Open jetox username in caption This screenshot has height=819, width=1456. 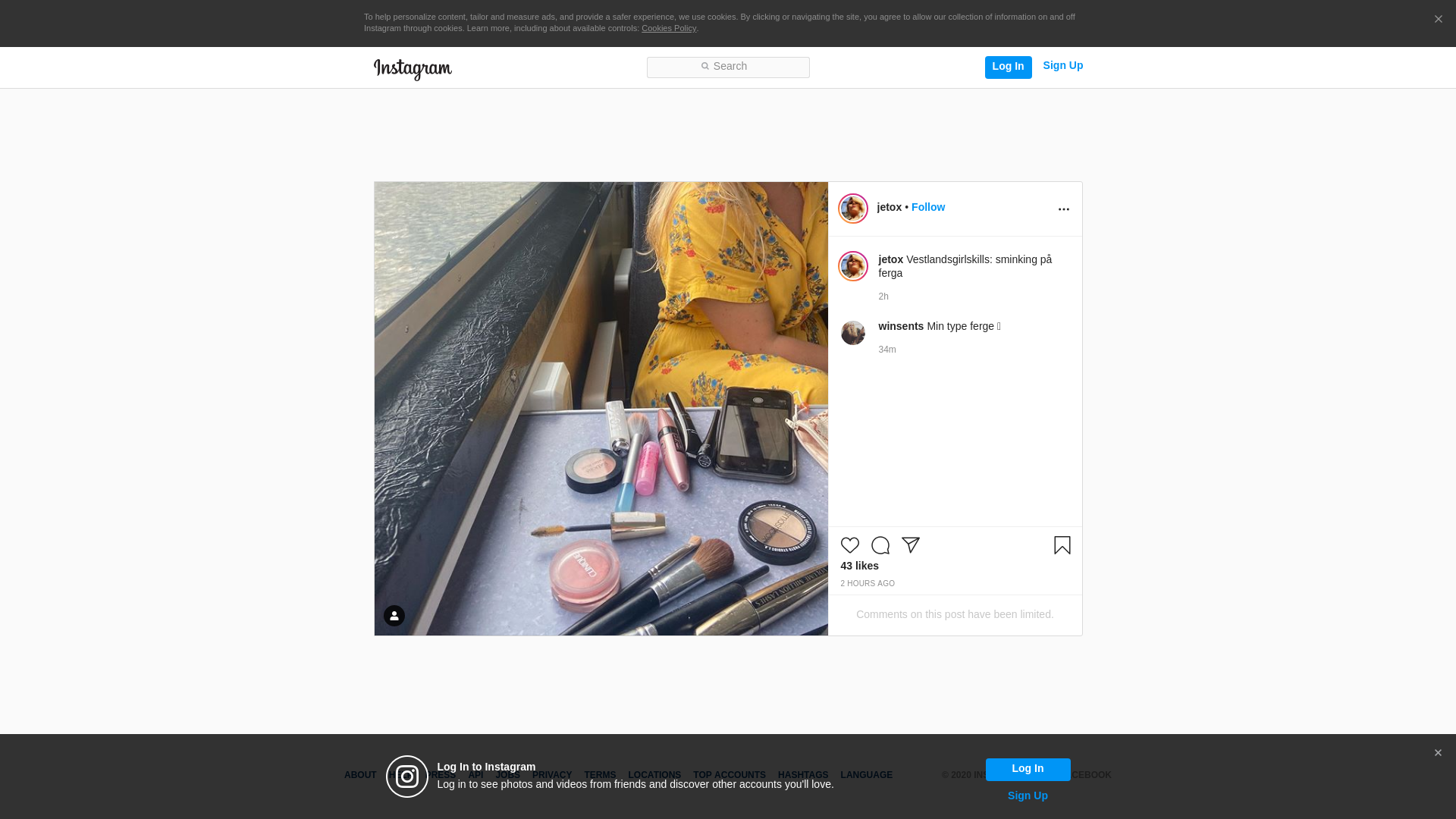coord(890,259)
